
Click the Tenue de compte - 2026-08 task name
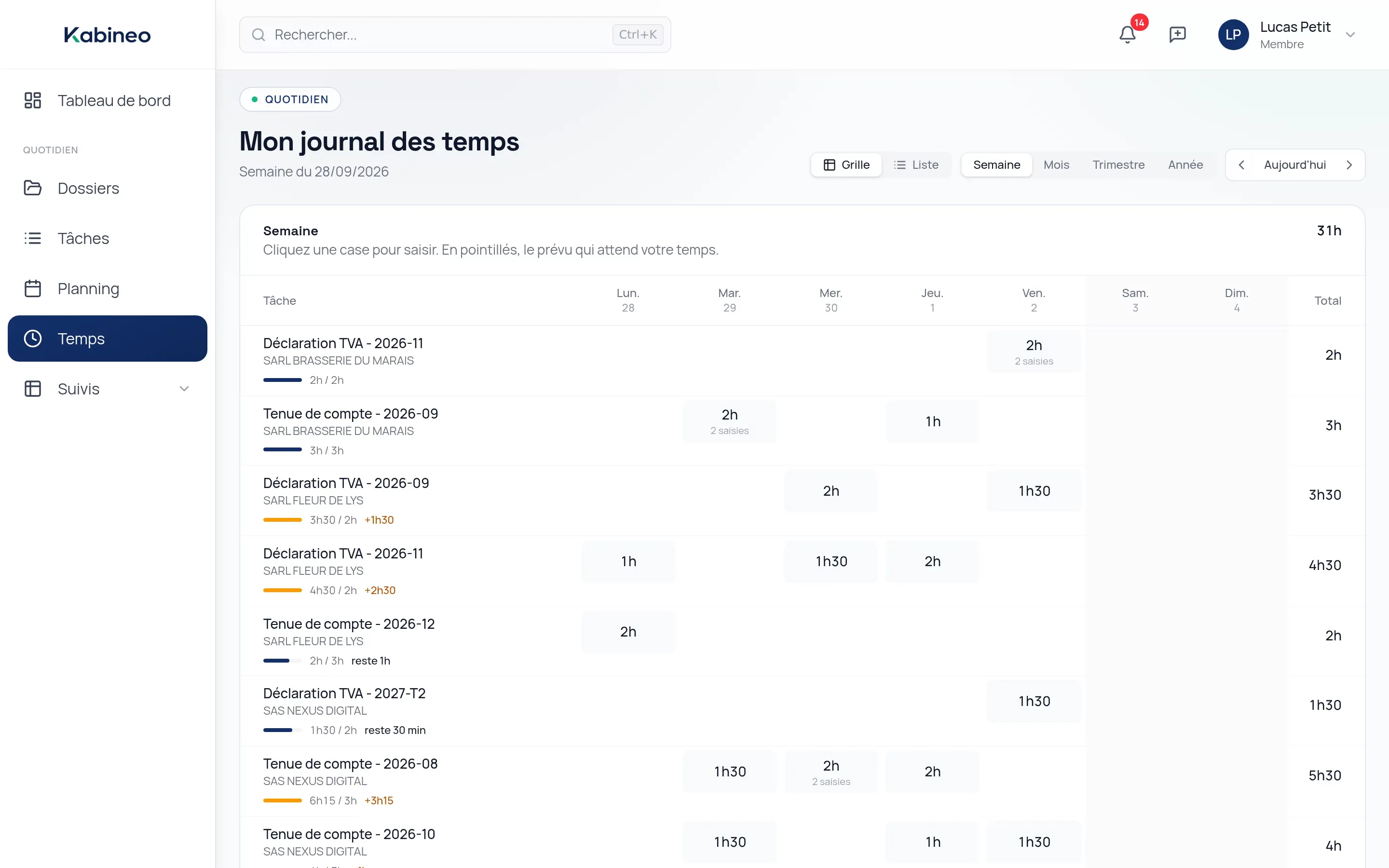350,763
